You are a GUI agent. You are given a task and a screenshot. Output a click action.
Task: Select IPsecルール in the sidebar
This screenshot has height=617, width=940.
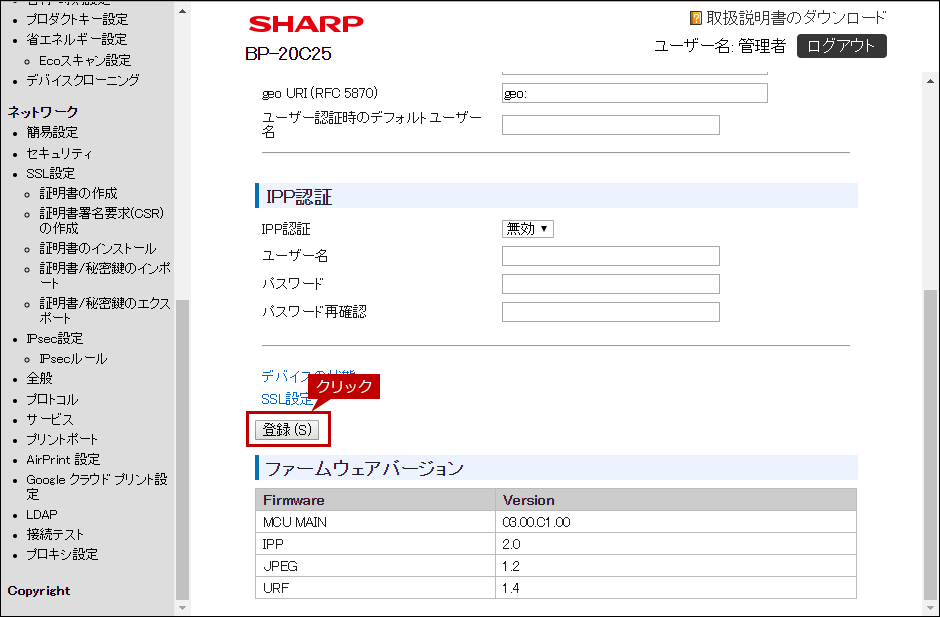pyautogui.click(x=73, y=359)
